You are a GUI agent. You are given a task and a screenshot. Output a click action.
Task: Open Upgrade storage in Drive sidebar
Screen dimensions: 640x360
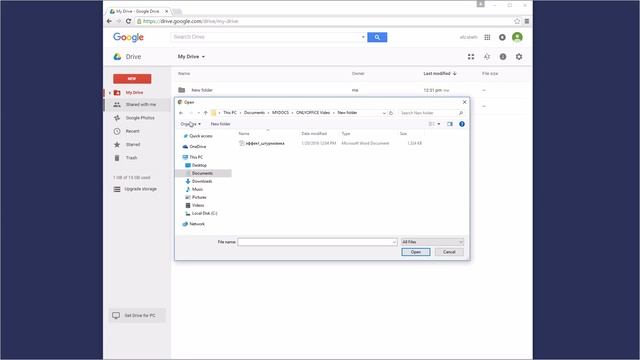pyautogui.click(x=136, y=189)
